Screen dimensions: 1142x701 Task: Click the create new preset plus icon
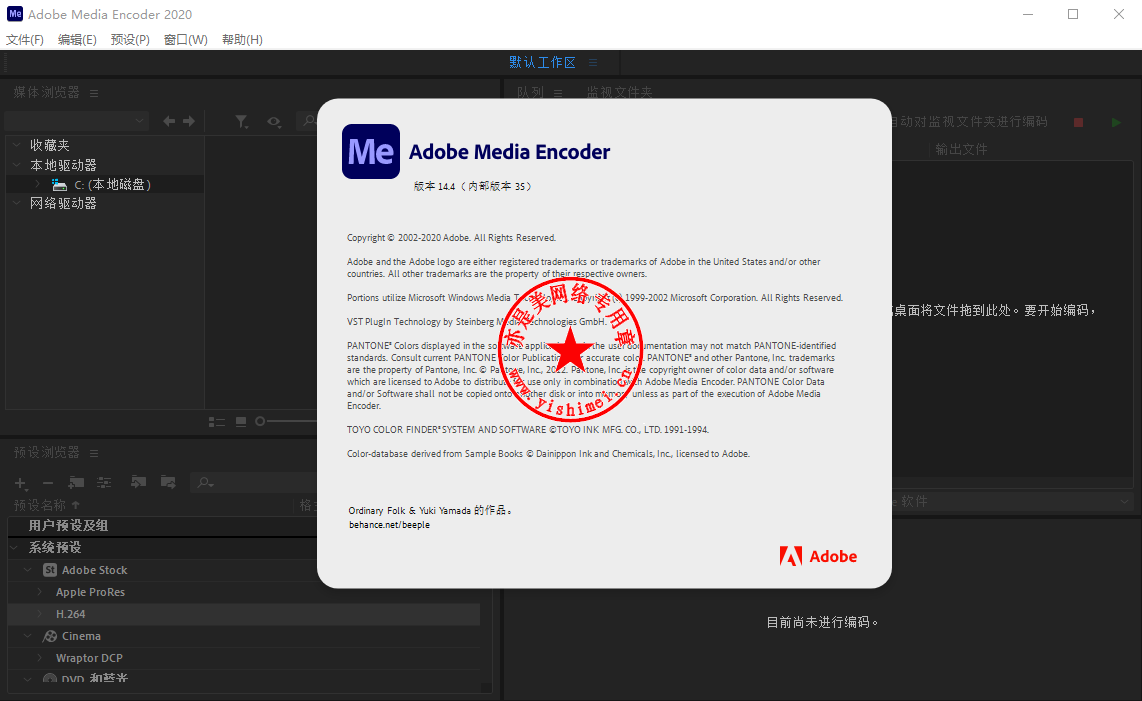click(21, 483)
